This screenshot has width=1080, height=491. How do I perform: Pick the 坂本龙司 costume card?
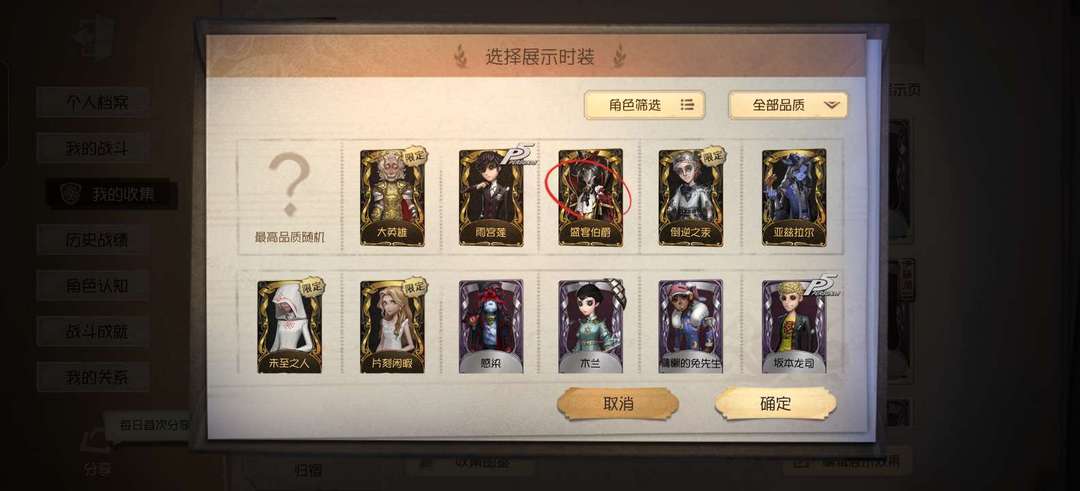(x=793, y=326)
